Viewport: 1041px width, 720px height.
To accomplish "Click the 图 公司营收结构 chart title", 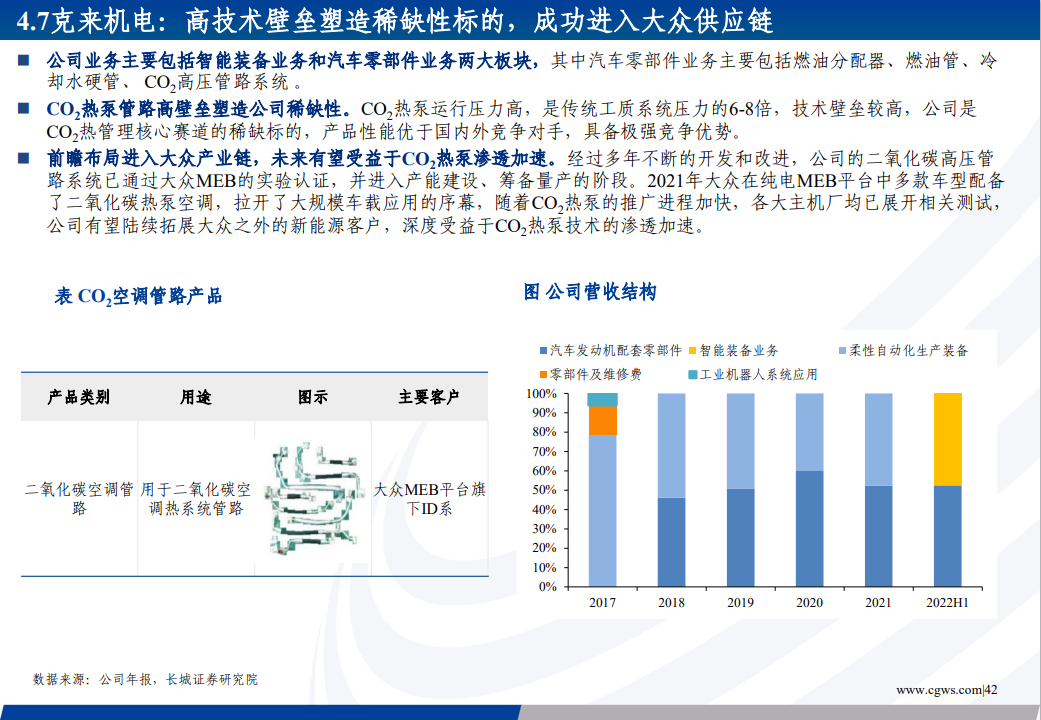I will click(x=590, y=292).
